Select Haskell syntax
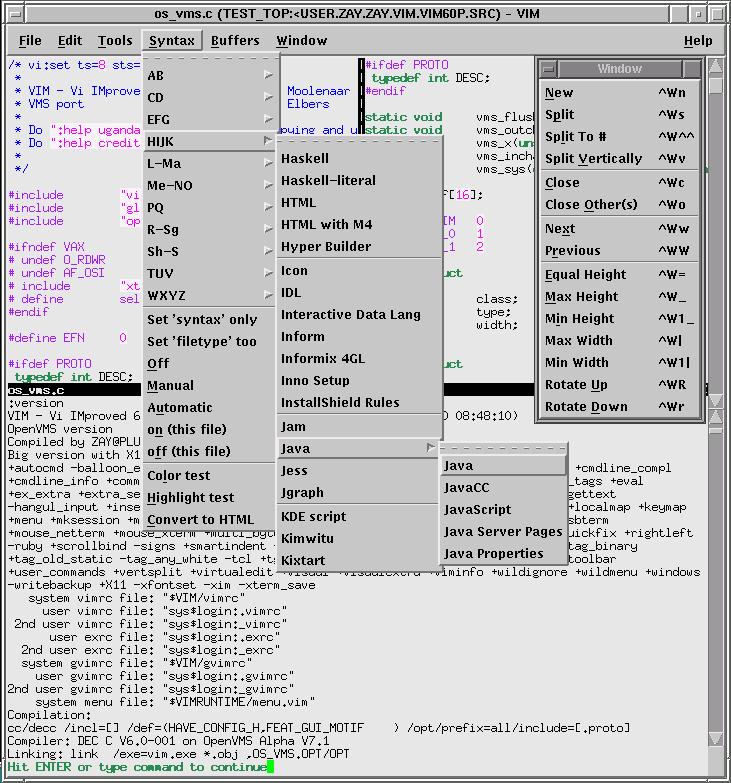This screenshot has height=783, width=731. tap(359, 158)
